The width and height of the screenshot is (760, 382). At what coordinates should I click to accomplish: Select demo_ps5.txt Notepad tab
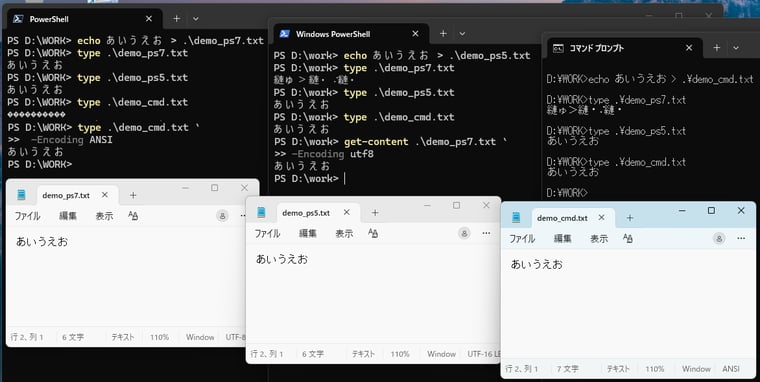(x=318, y=213)
